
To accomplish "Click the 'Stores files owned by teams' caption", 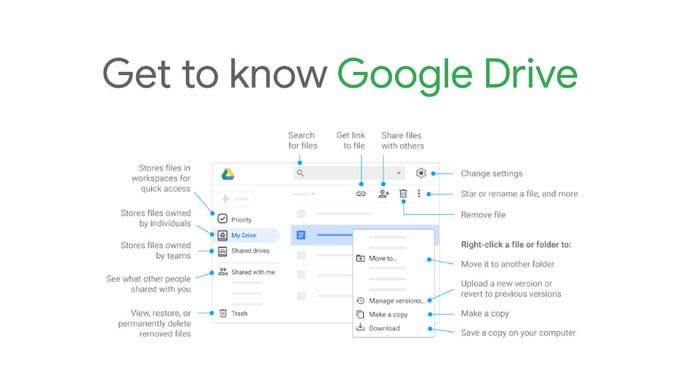I will point(156,251).
